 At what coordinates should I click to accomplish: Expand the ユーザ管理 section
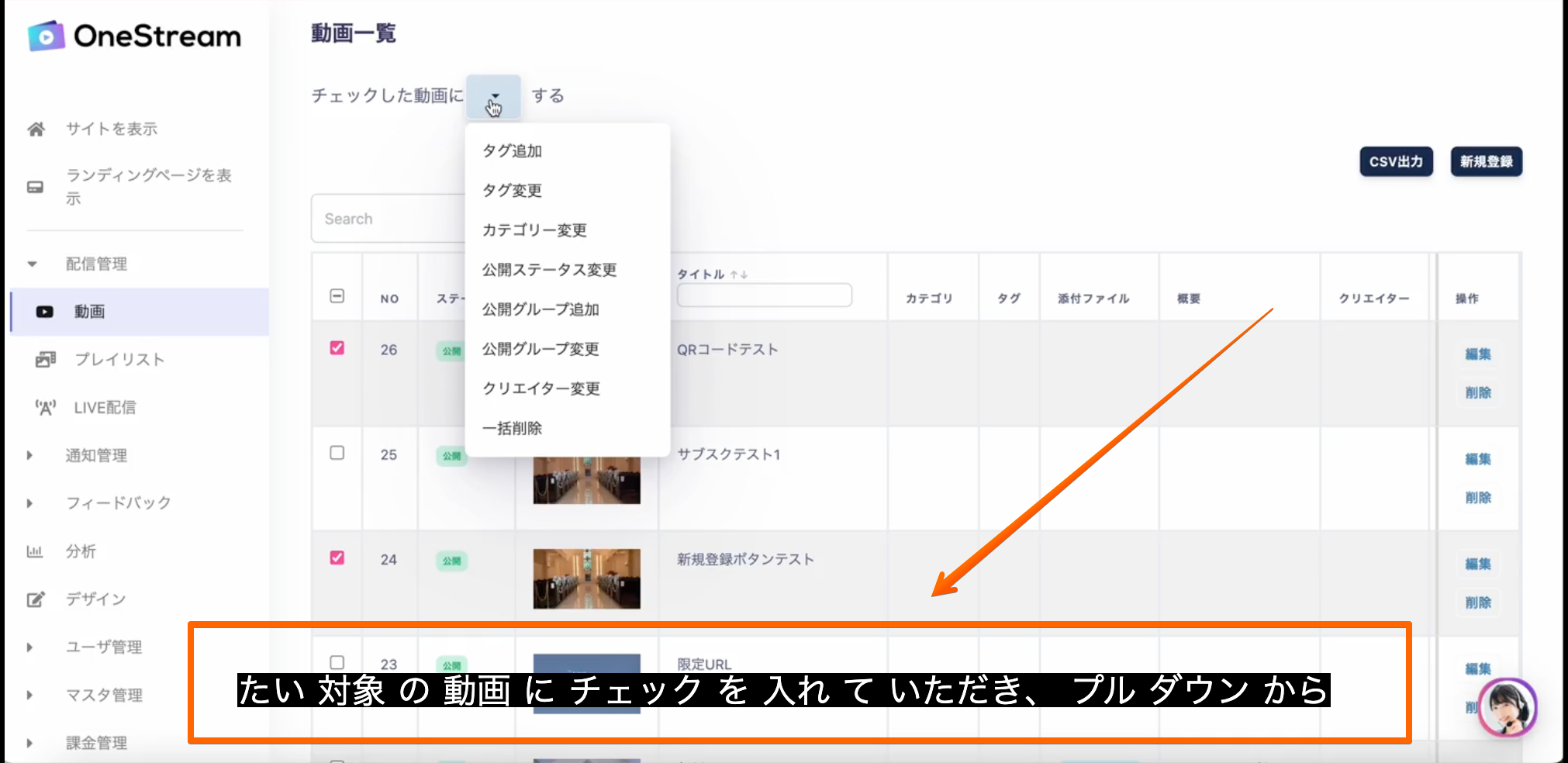(30, 647)
